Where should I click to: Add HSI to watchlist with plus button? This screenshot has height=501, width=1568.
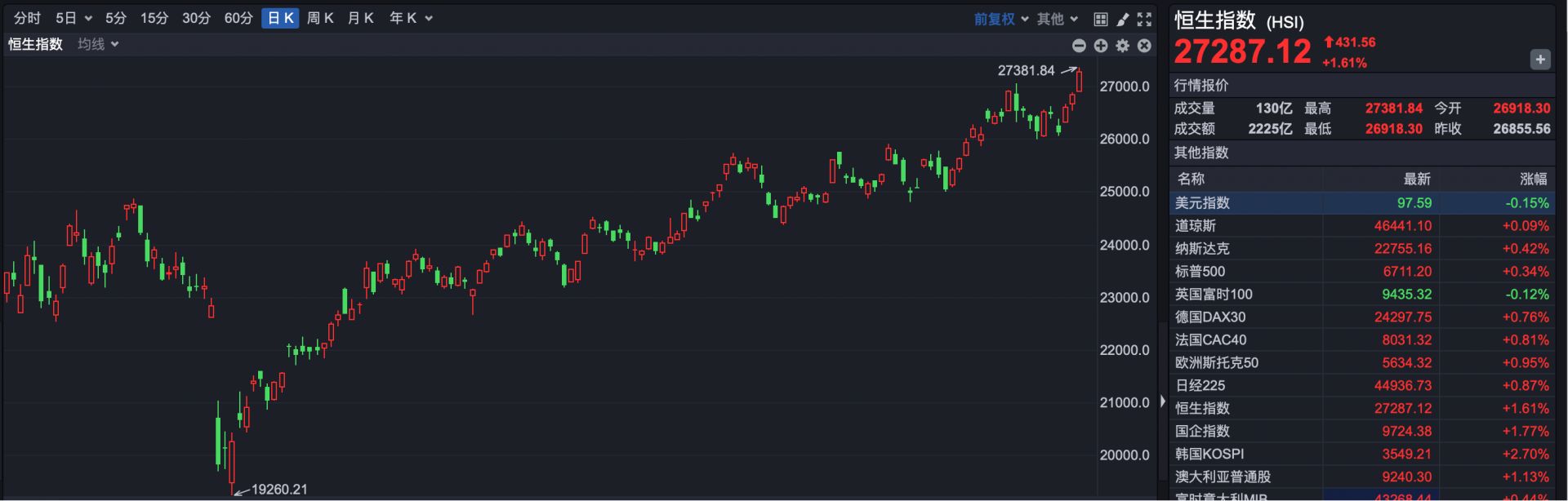[x=1539, y=60]
